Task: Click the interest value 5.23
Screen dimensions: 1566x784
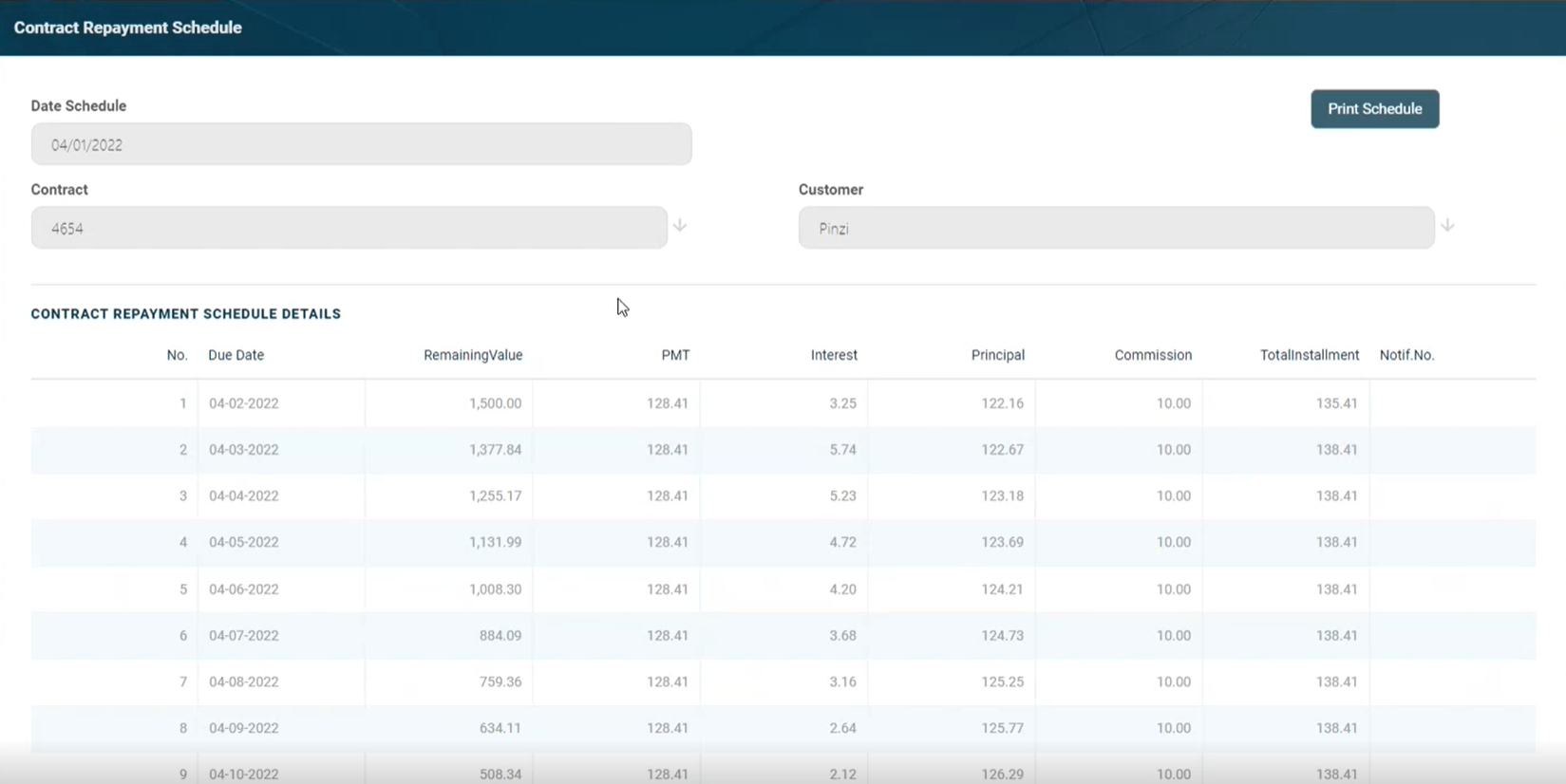Action: click(x=842, y=496)
